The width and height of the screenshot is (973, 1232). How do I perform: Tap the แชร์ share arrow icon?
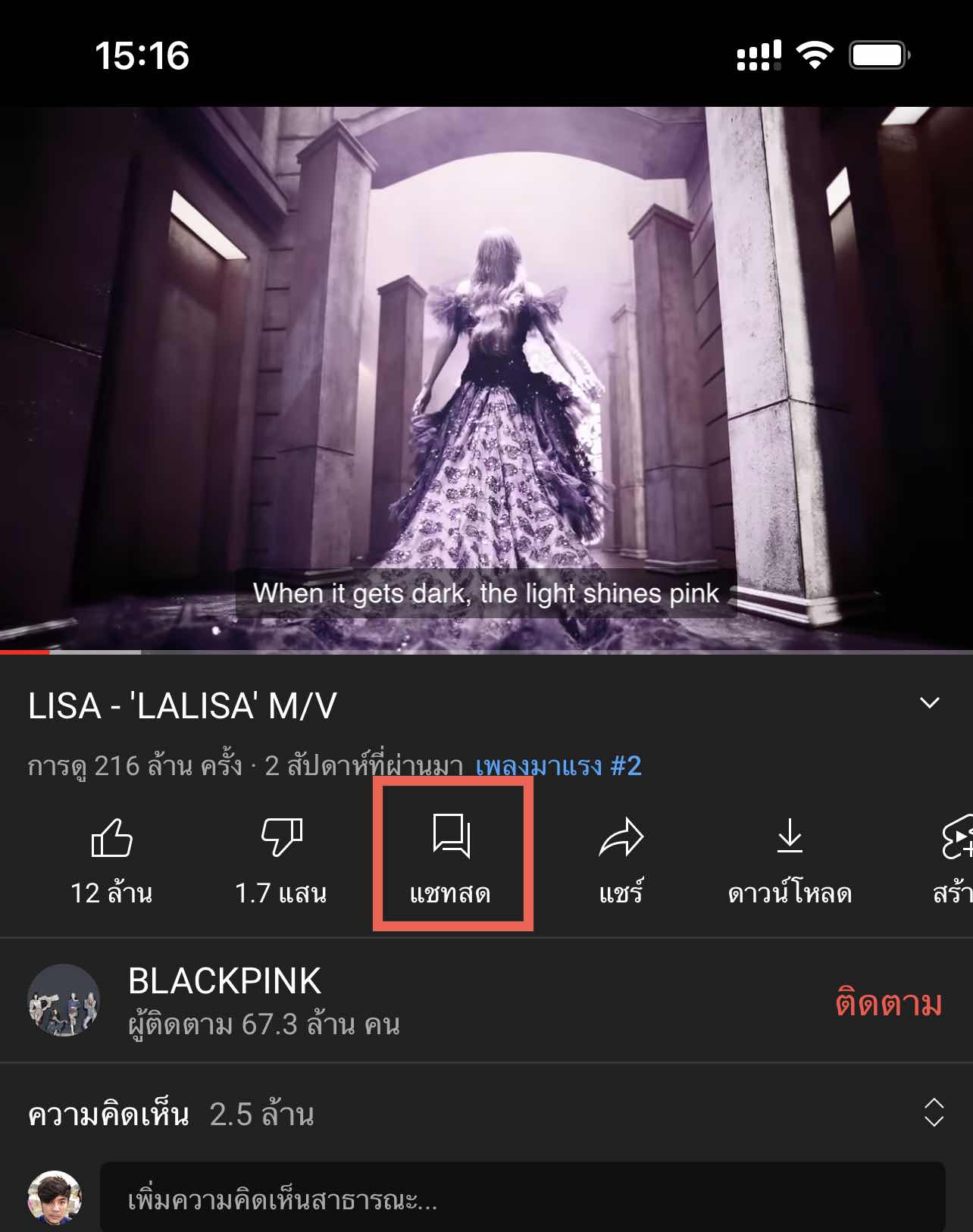(621, 837)
